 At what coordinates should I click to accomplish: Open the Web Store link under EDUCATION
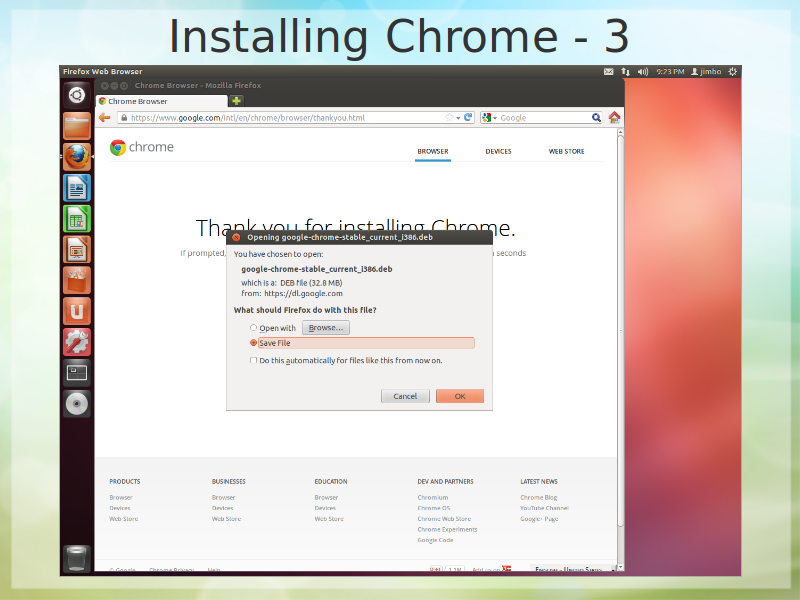[x=329, y=519]
